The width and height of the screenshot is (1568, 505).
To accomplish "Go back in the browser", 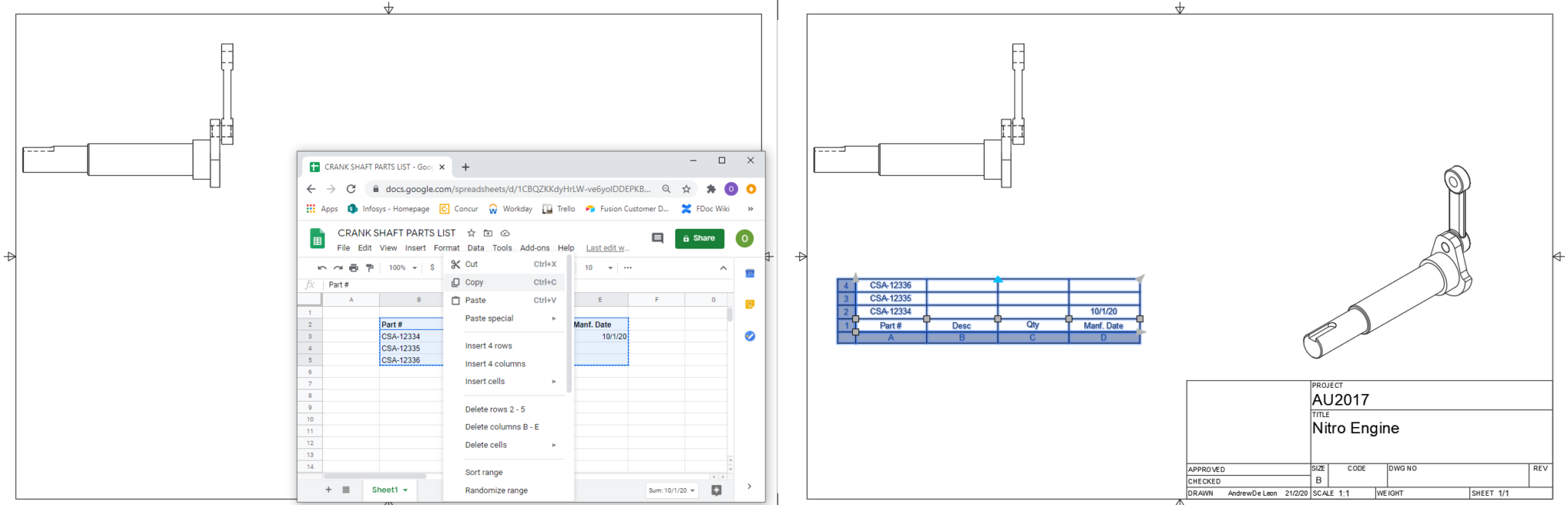I will (x=311, y=189).
